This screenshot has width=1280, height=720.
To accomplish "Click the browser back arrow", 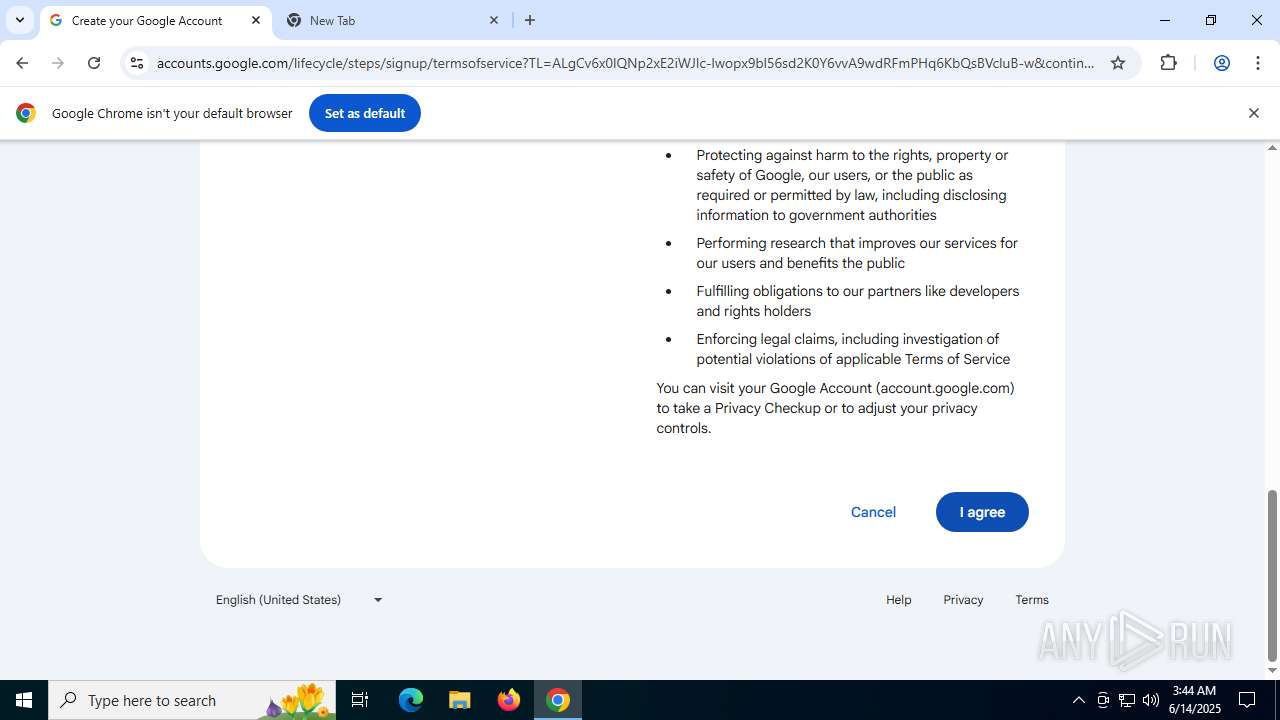I will click(x=22, y=63).
